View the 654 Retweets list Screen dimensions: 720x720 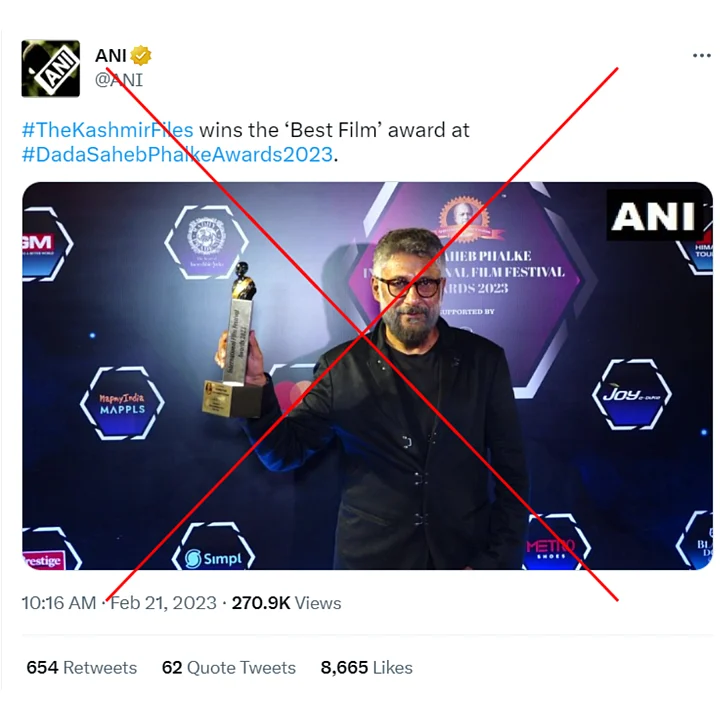(x=82, y=667)
